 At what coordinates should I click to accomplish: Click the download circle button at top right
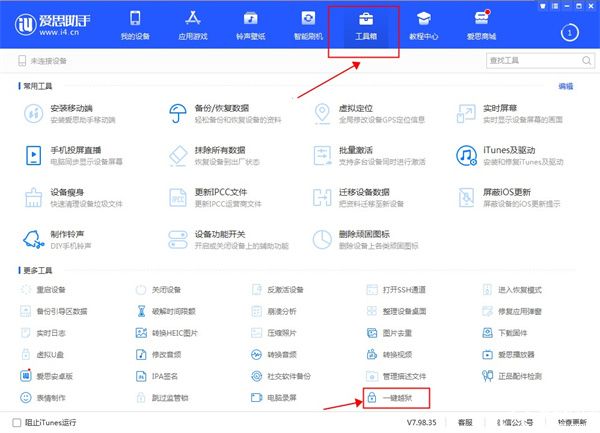tap(568, 32)
